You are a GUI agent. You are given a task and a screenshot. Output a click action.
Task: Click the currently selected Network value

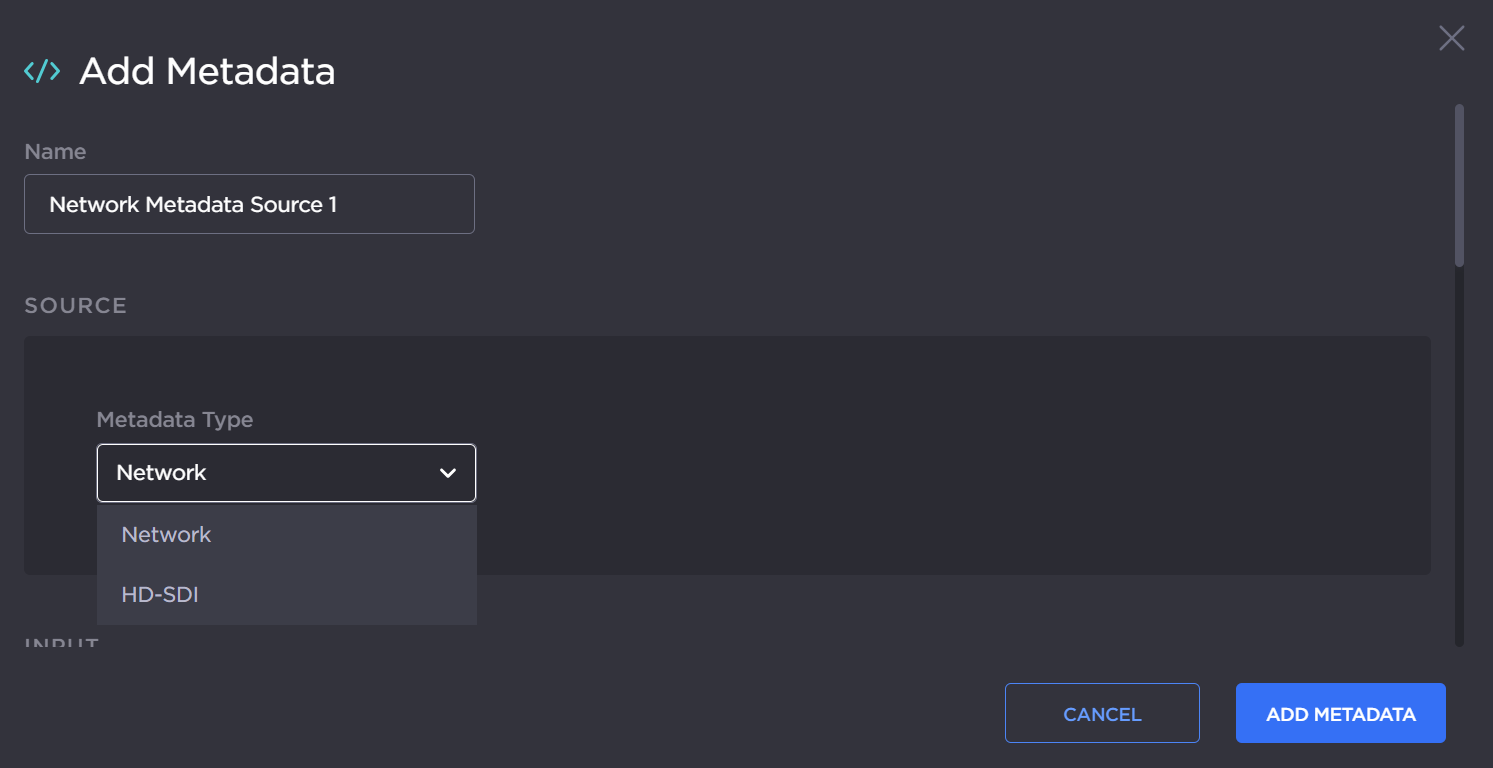(x=161, y=472)
